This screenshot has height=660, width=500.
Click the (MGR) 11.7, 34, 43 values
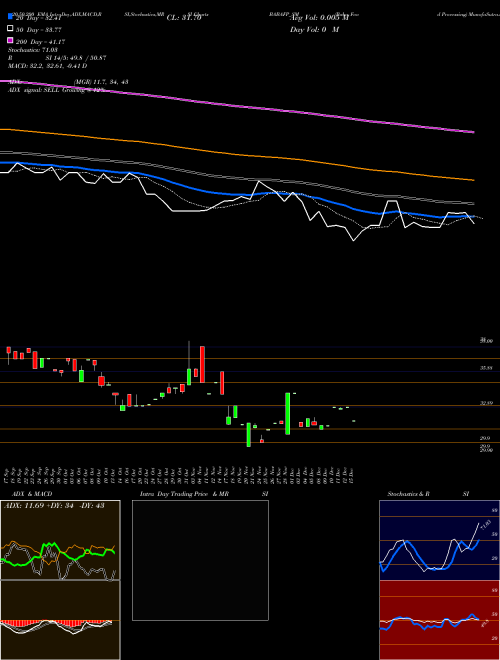101,82
